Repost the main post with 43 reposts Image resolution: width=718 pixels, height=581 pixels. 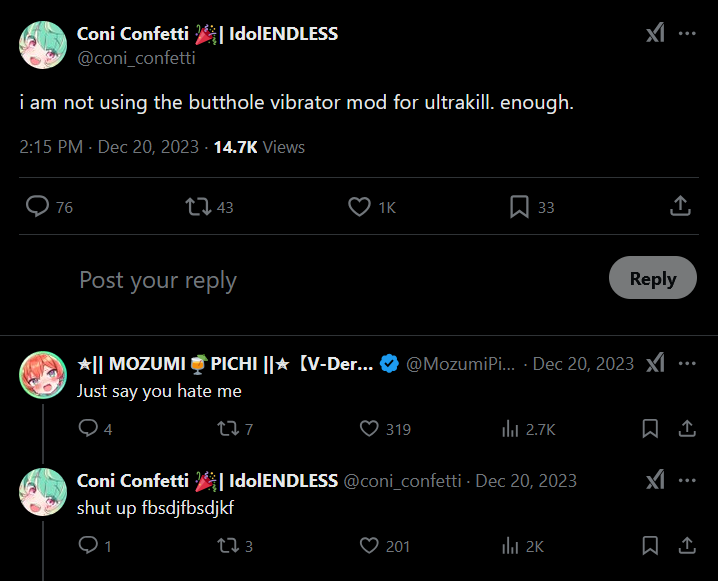pyautogui.click(x=198, y=206)
